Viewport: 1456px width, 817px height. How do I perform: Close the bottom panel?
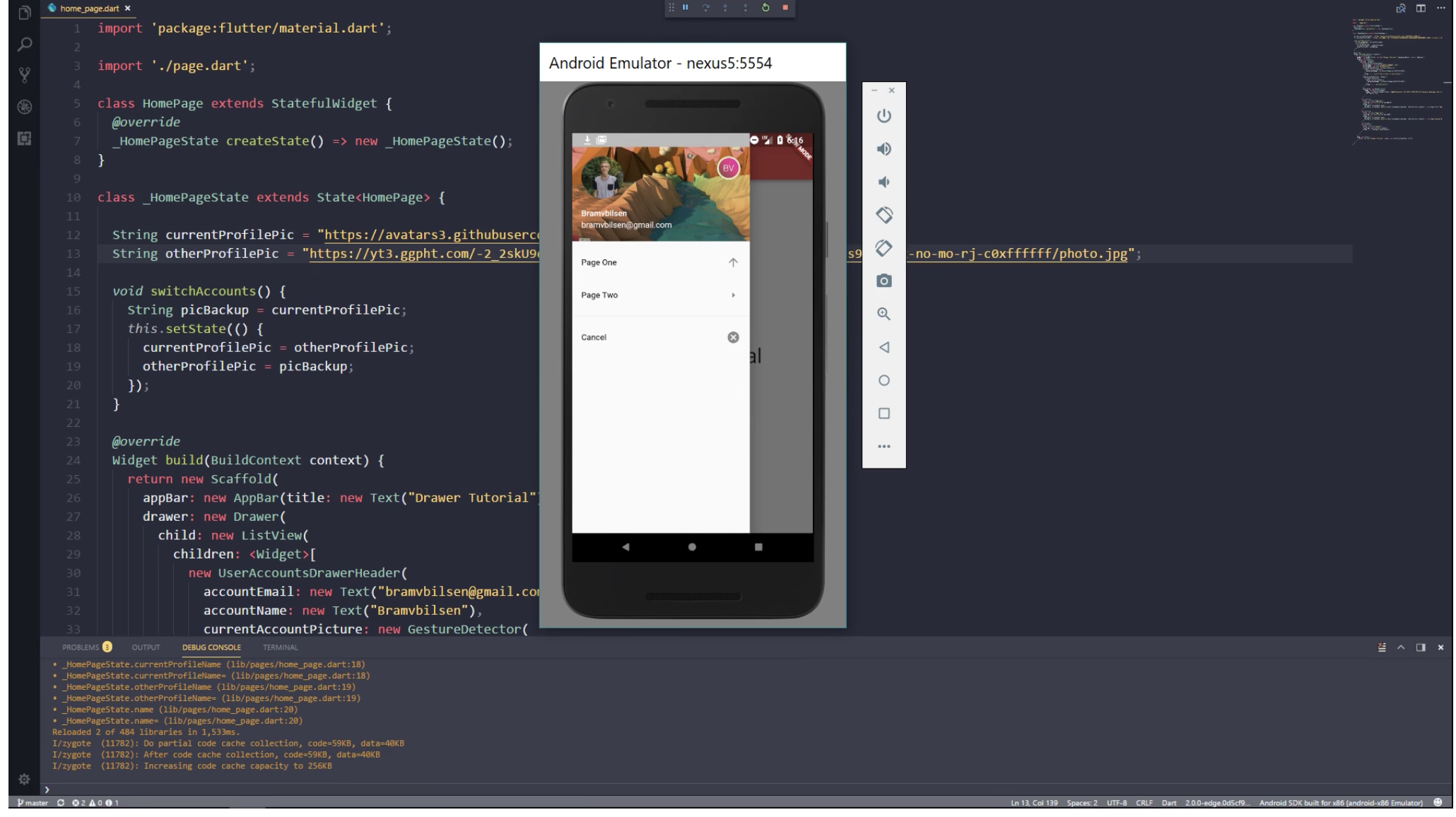pos(1440,647)
